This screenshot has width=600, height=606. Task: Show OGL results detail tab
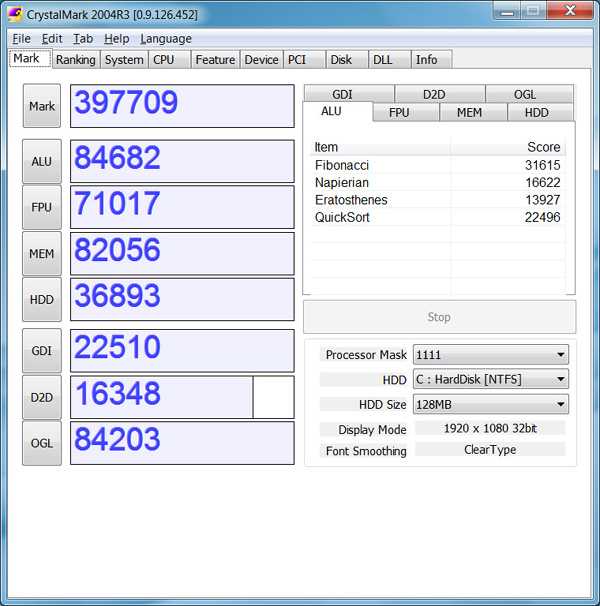(x=530, y=94)
